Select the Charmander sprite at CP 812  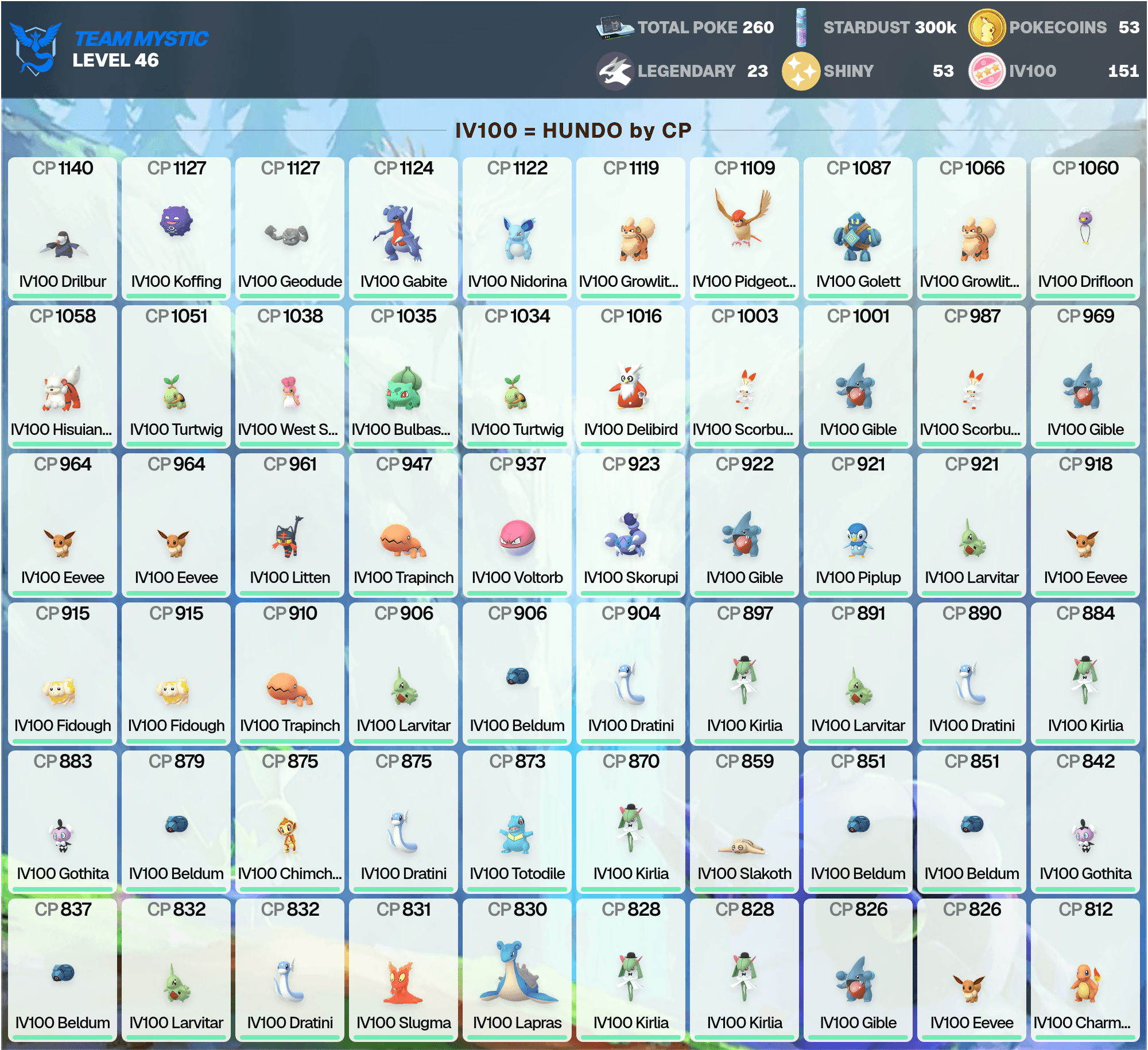point(1085,983)
